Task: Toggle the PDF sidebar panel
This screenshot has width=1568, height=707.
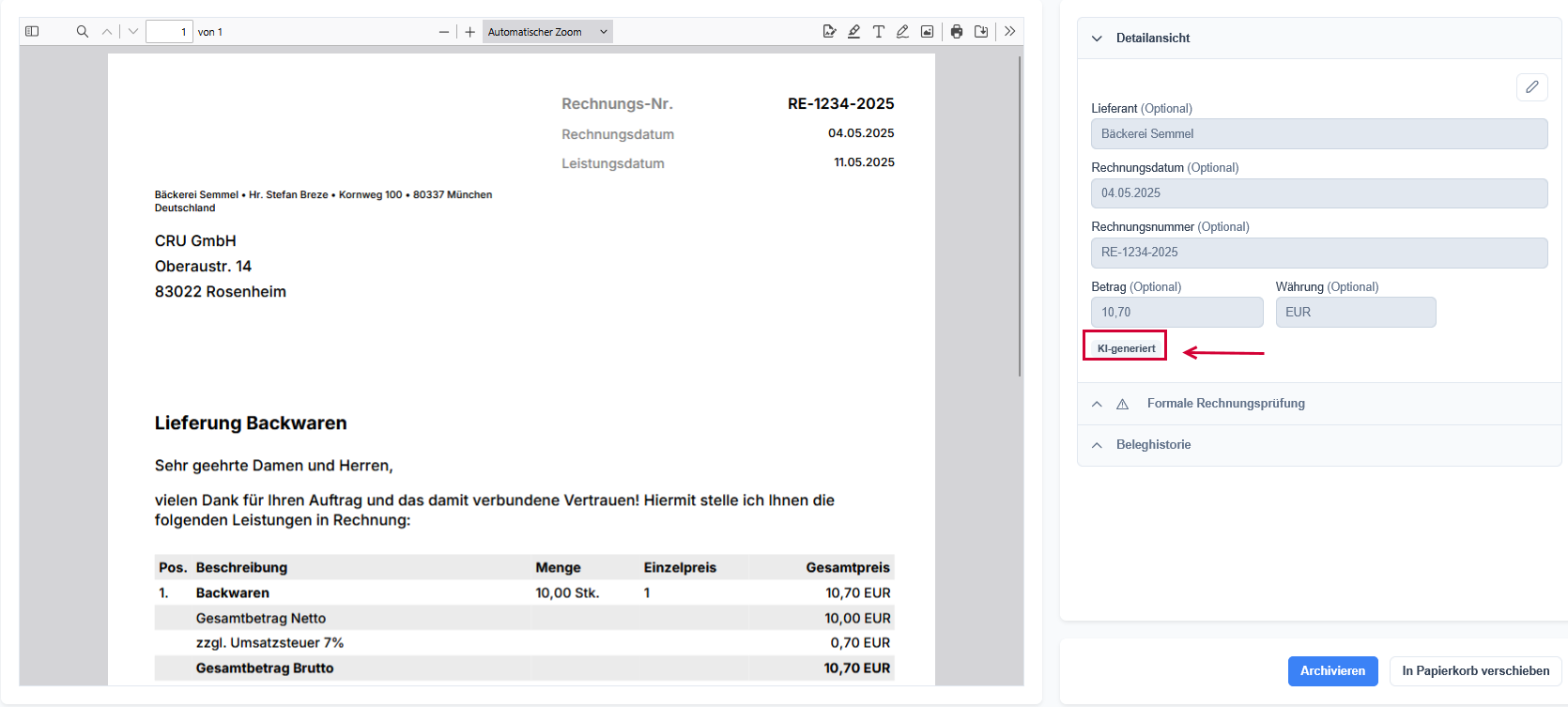Action: point(32,32)
